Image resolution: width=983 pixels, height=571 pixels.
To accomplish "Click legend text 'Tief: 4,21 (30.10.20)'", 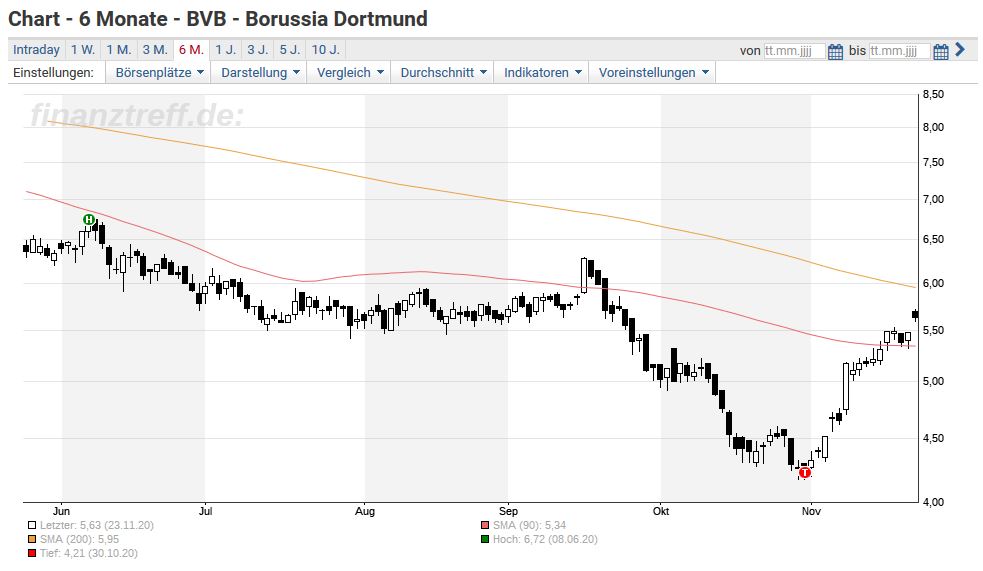I will point(88,553).
